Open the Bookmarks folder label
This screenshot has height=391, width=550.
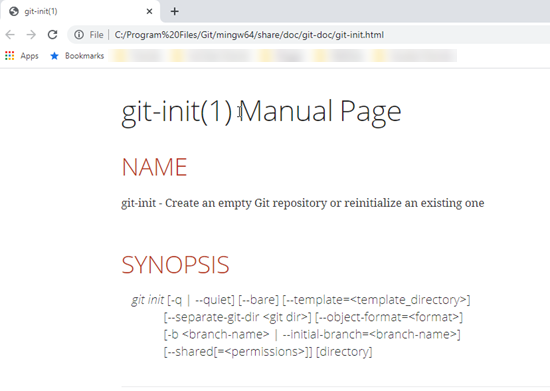click(x=85, y=56)
